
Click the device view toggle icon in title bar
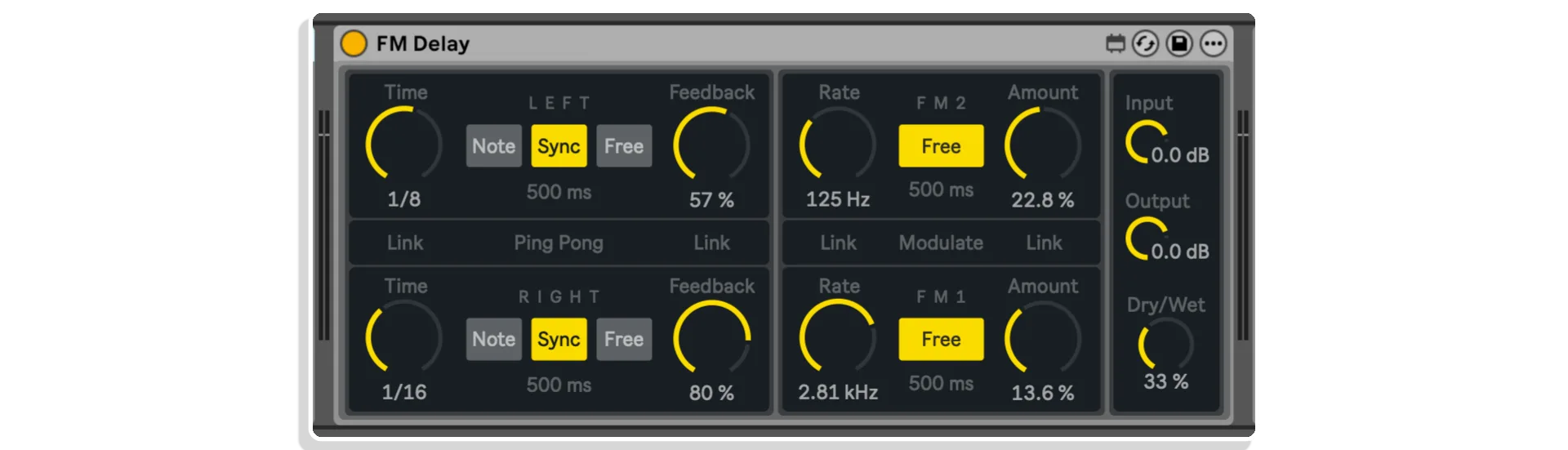point(1115,43)
